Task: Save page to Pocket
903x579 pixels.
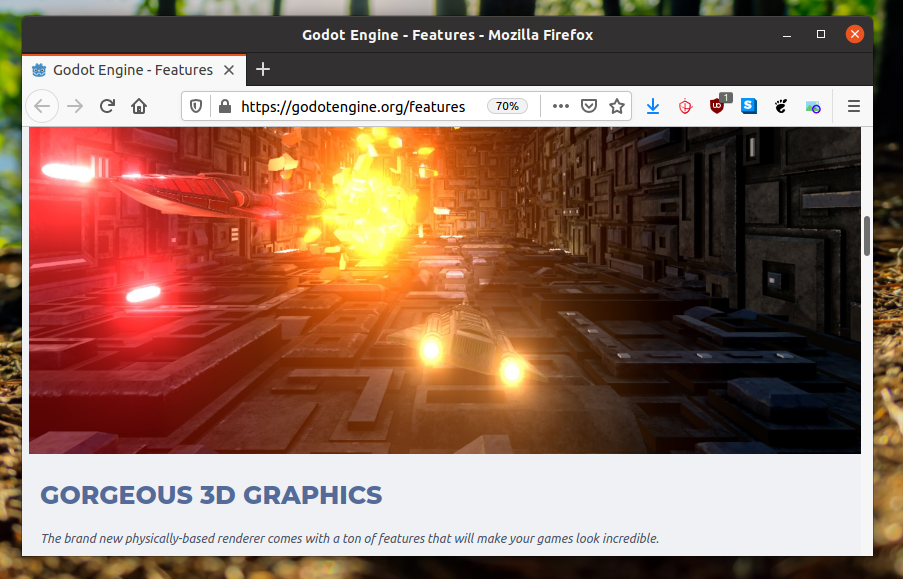Action: tap(589, 107)
